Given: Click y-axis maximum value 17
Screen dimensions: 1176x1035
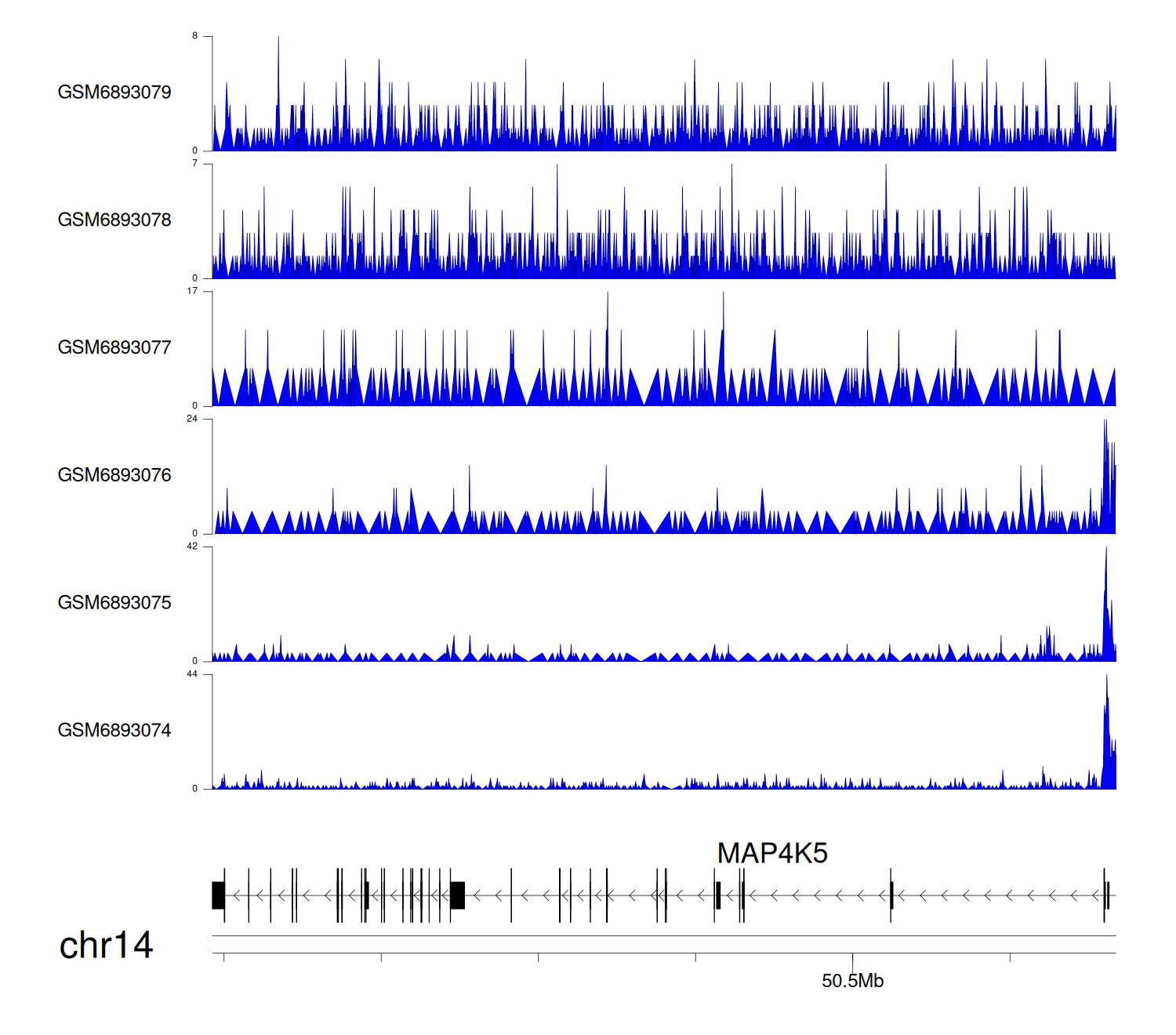Looking at the screenshot, I should coord(192,291).
